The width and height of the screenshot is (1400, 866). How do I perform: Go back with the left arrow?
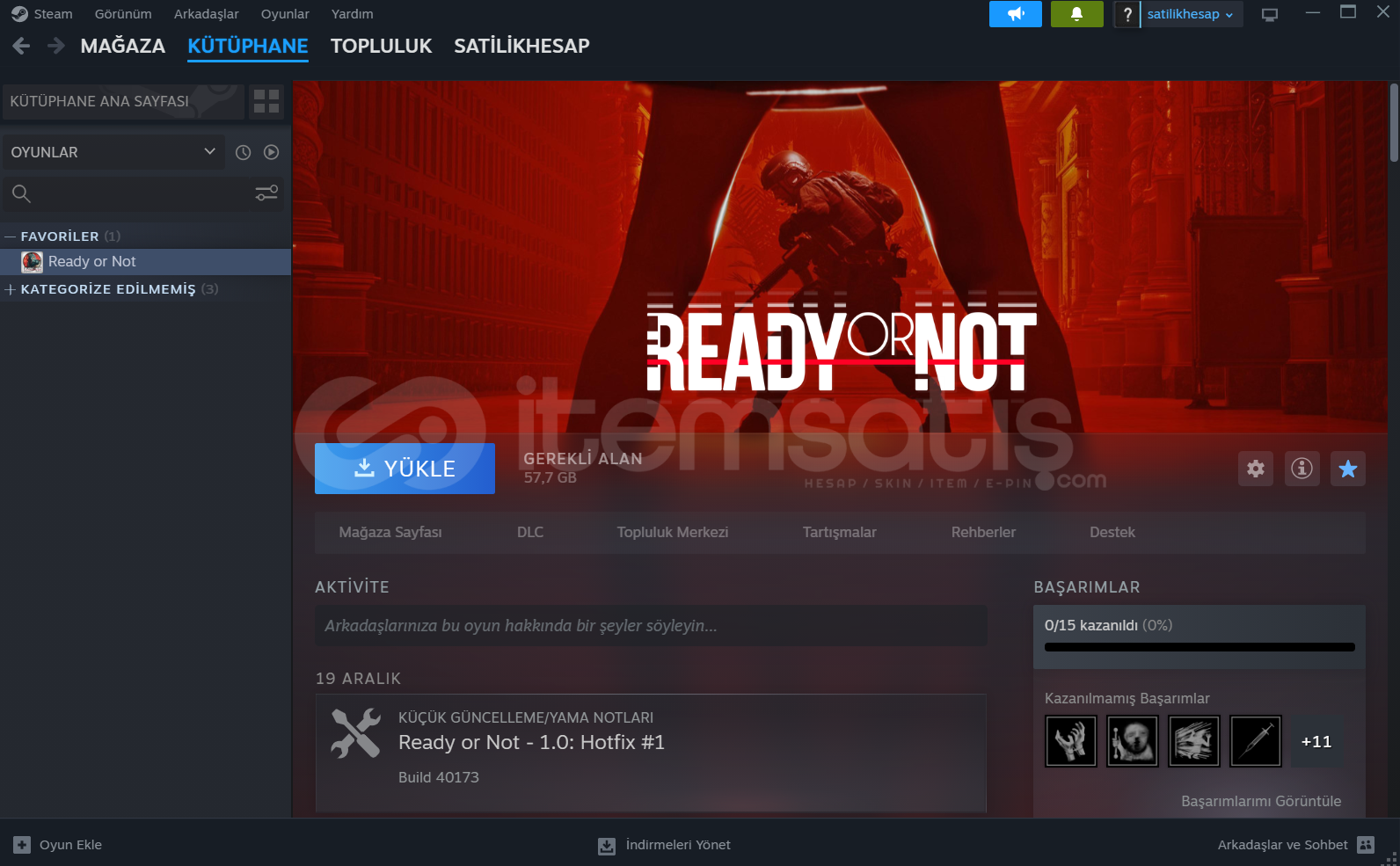coord(22,46)
